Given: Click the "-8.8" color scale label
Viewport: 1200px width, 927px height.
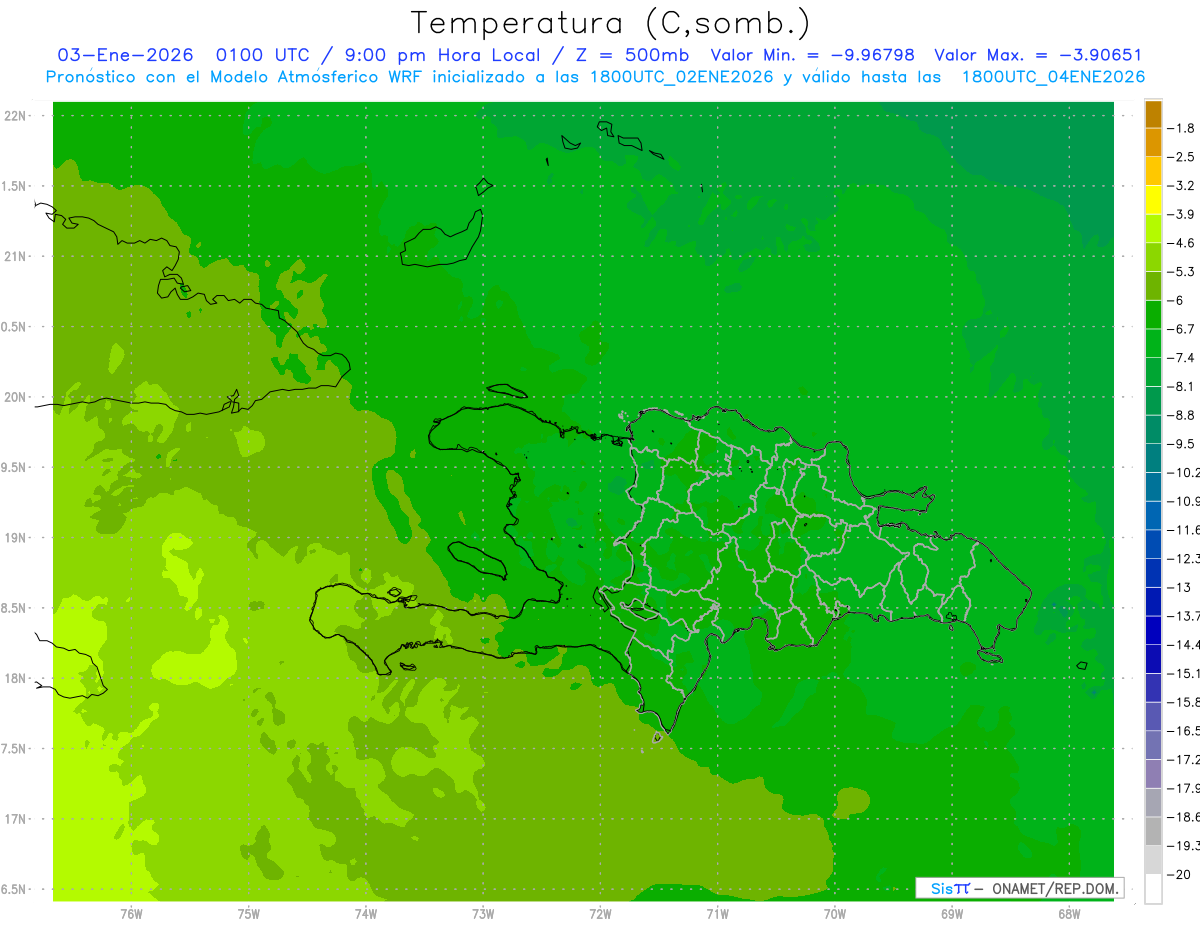Looking at the screenshot, I should point(1182,415).
